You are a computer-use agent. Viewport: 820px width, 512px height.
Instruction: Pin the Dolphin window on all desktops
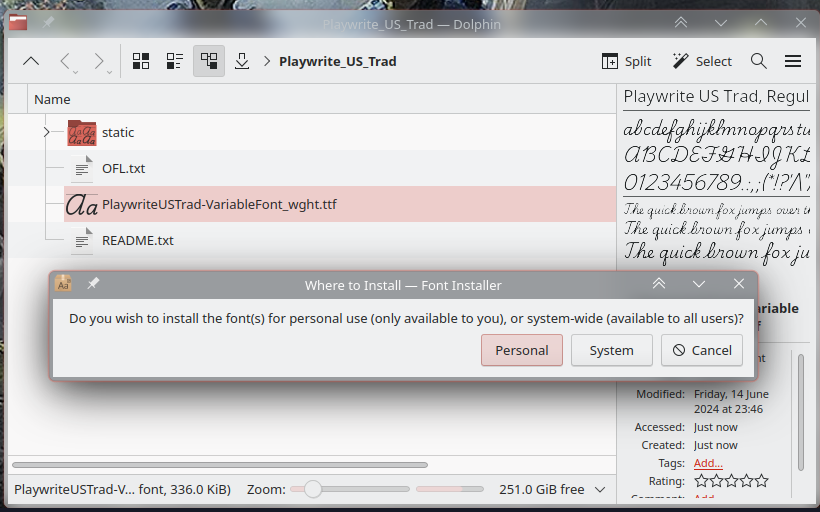pyautogui.click(x=48, y=22)
